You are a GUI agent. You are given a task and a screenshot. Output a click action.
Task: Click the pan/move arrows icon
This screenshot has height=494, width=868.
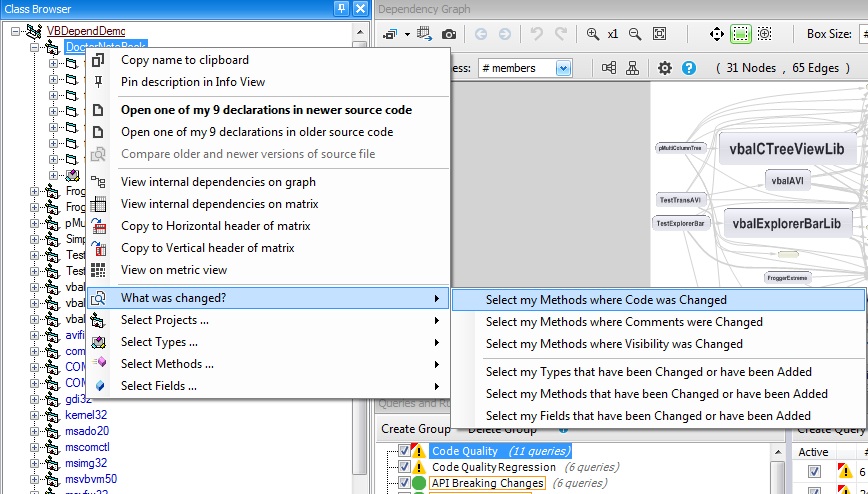[716, 34]
